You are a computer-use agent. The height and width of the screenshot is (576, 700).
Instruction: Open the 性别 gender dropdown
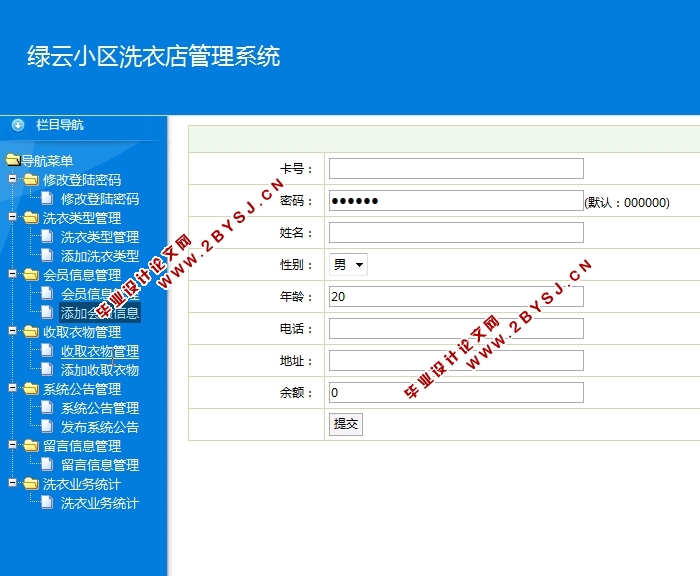pos(348,265)
